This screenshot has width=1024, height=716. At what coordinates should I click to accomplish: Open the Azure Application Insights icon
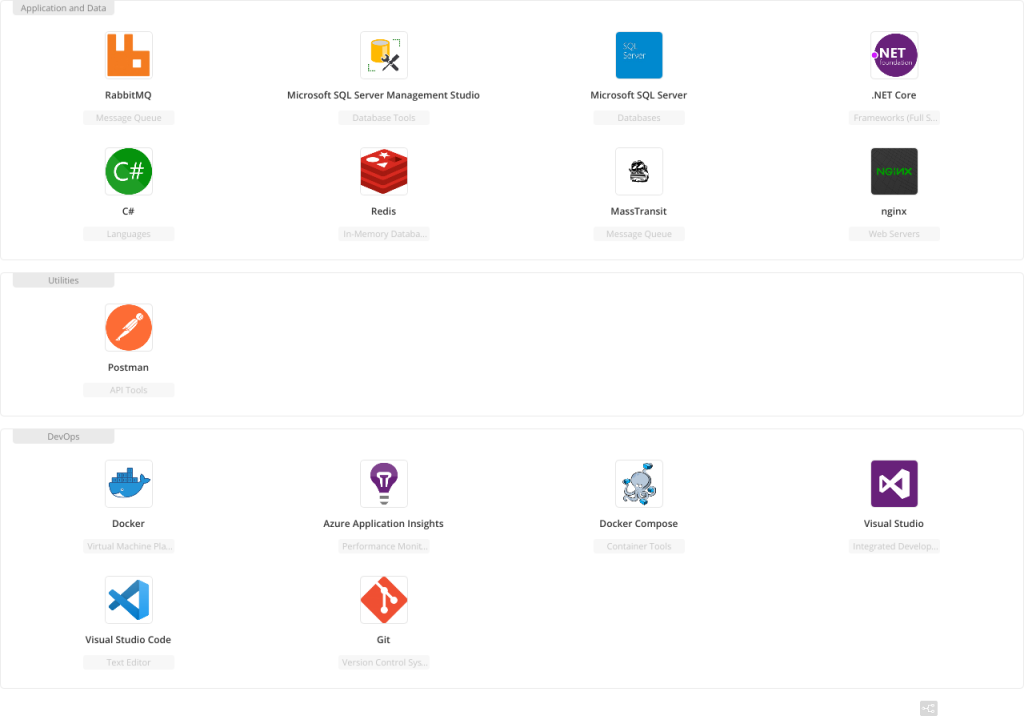[x=384, y=483]
